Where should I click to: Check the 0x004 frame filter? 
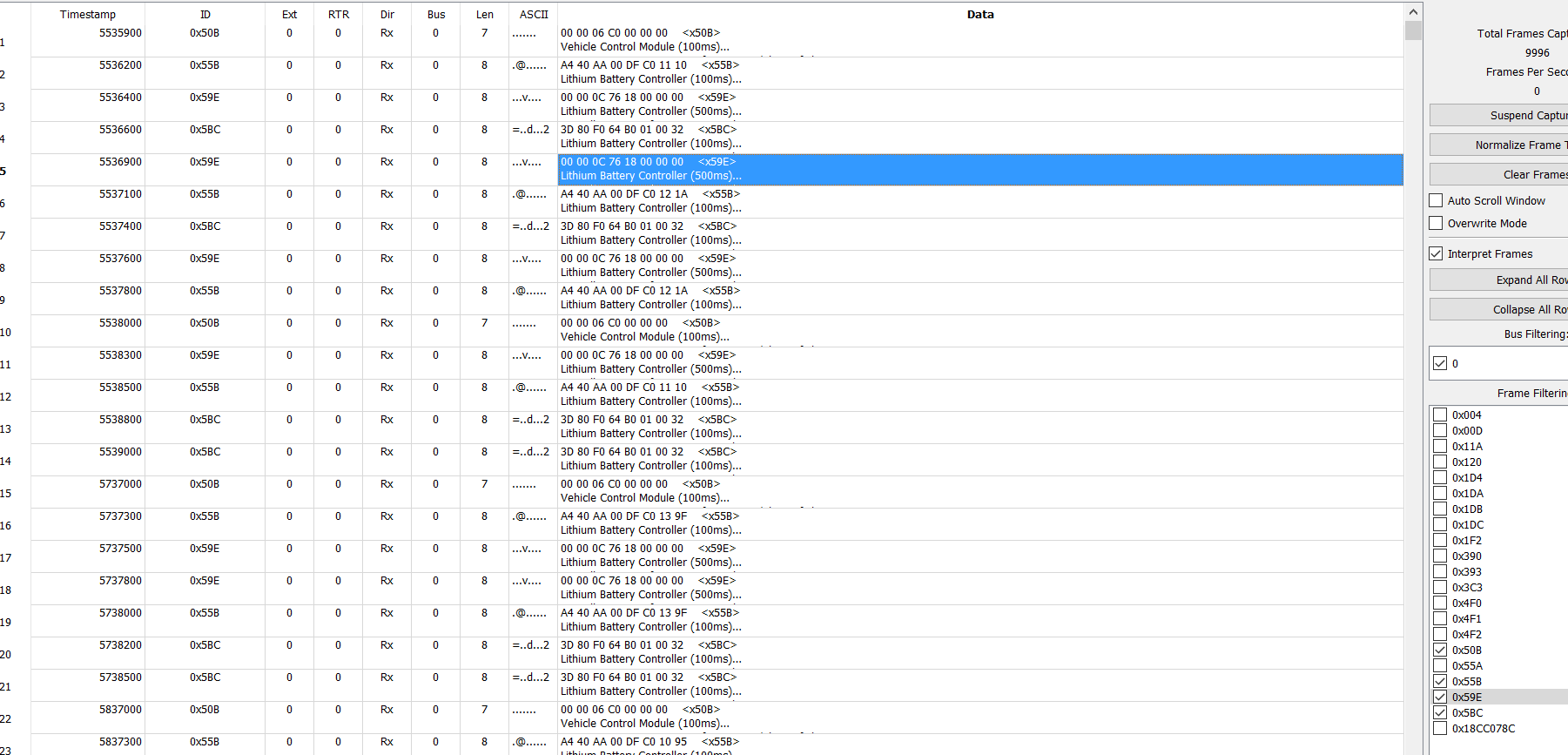coord(1440,415)
